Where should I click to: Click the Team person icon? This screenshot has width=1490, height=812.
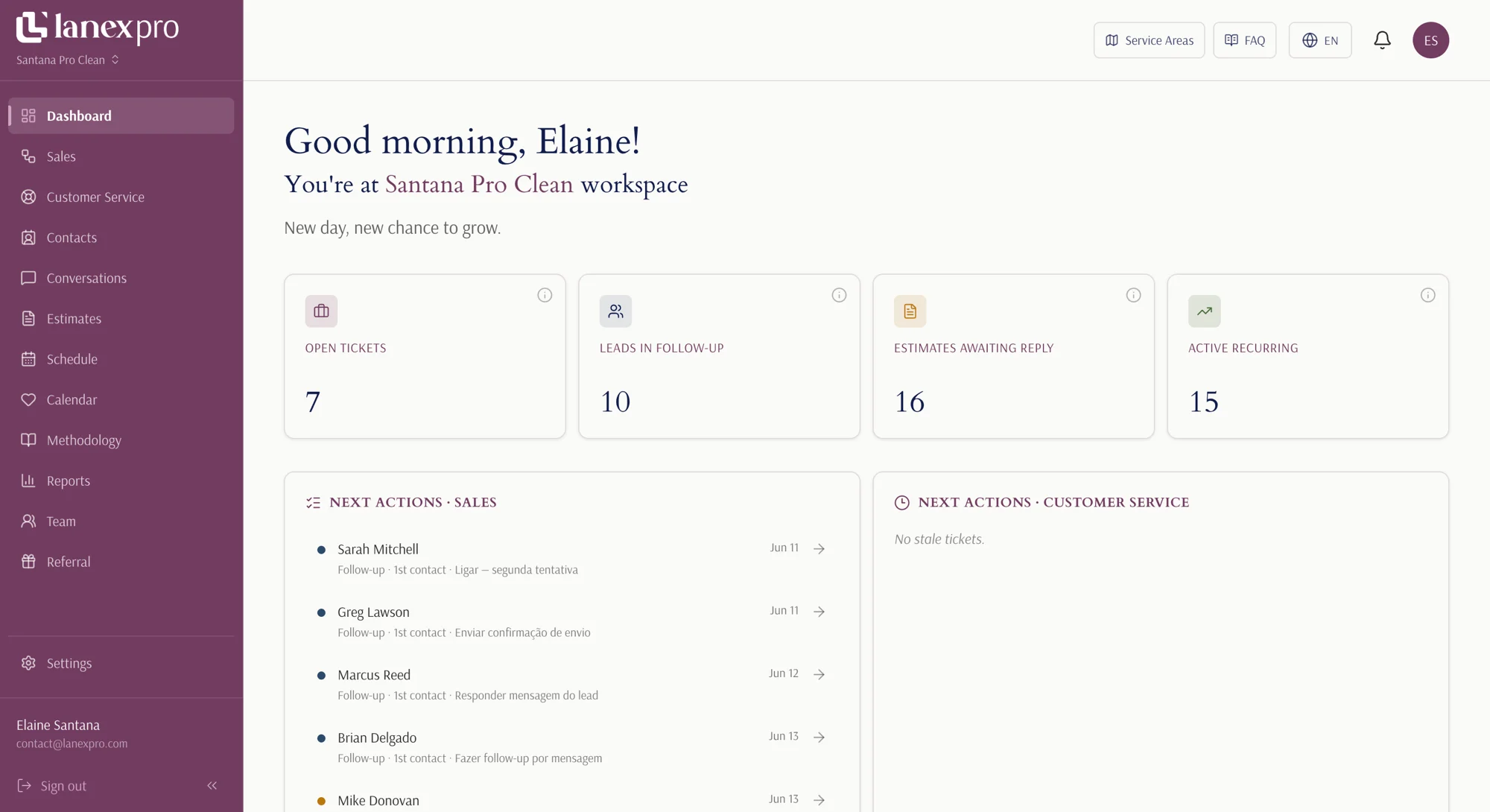pyautogui.click(x=28, y=521)
